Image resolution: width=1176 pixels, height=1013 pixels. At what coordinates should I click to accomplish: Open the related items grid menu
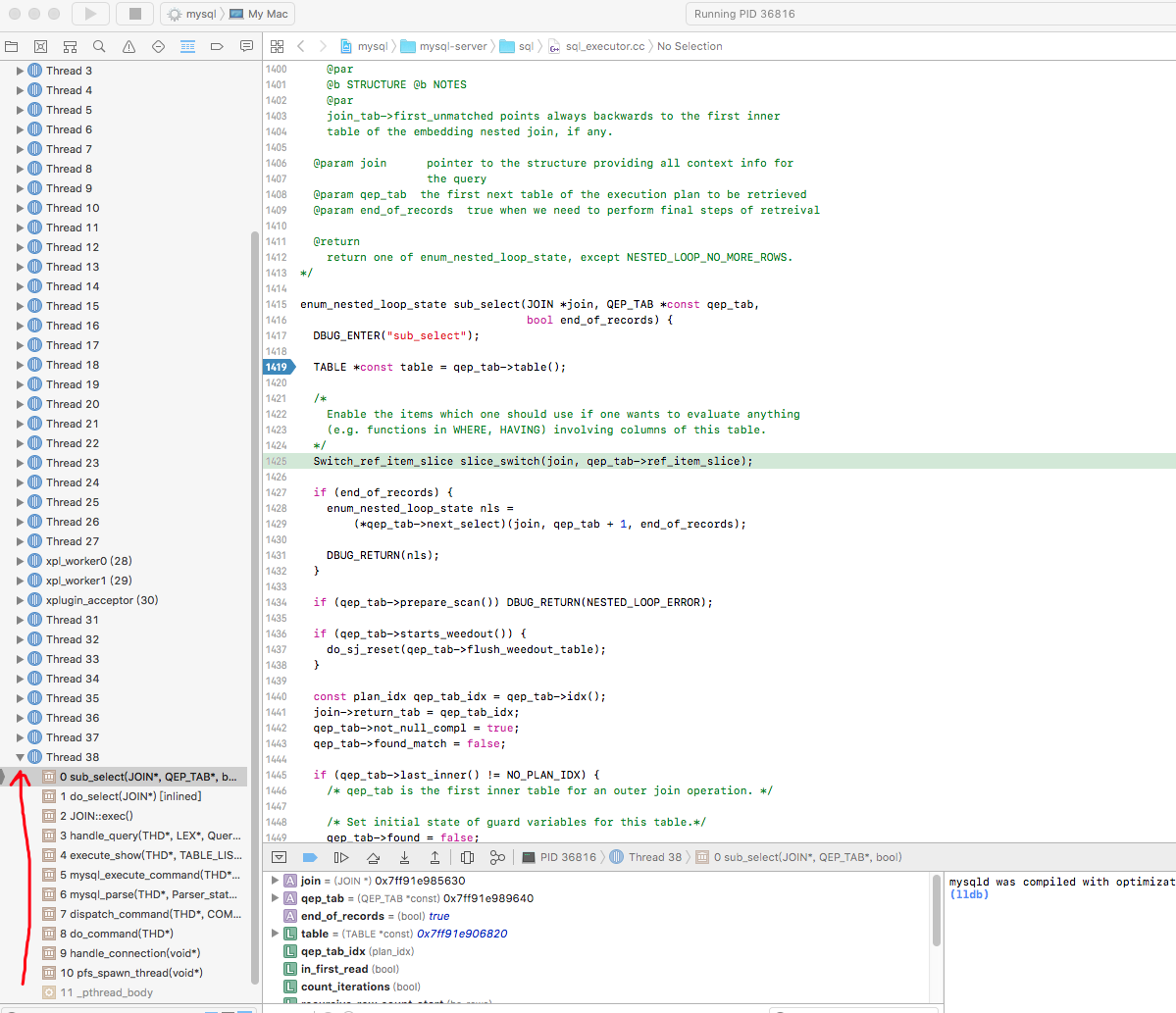277,46
